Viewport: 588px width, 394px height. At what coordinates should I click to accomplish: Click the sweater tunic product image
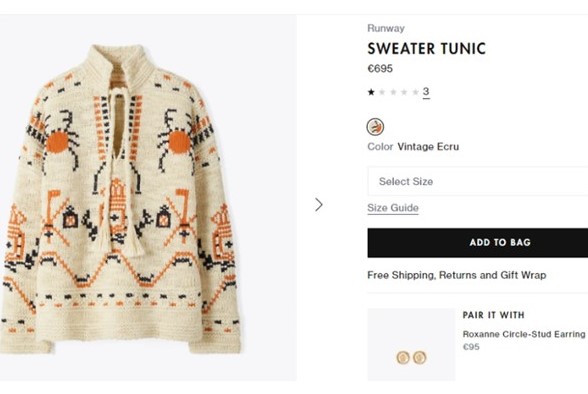pyautogui.click(x=121, y=199)
